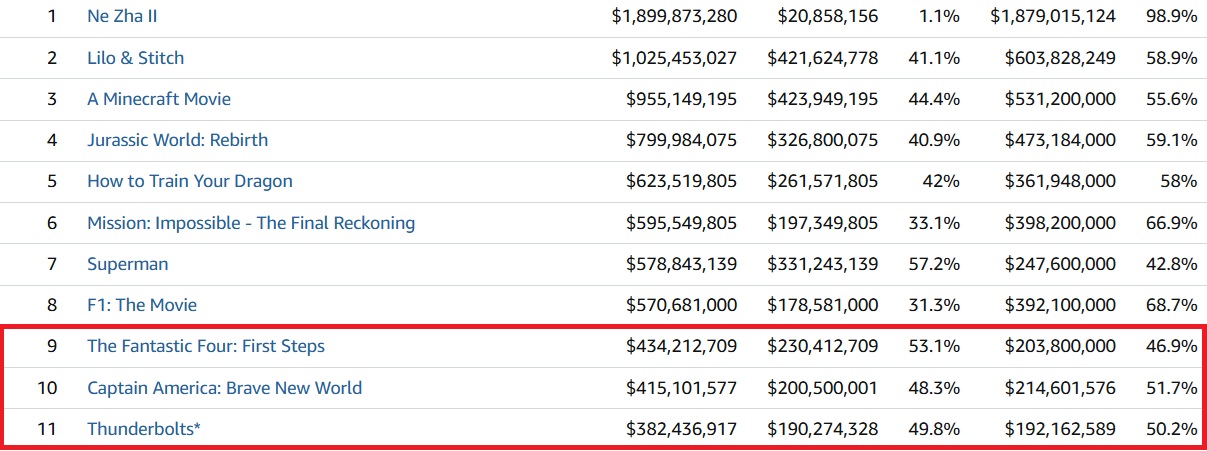Select foreign gross $398,200,000
1207x451 pixels.
coord(1060,223)
